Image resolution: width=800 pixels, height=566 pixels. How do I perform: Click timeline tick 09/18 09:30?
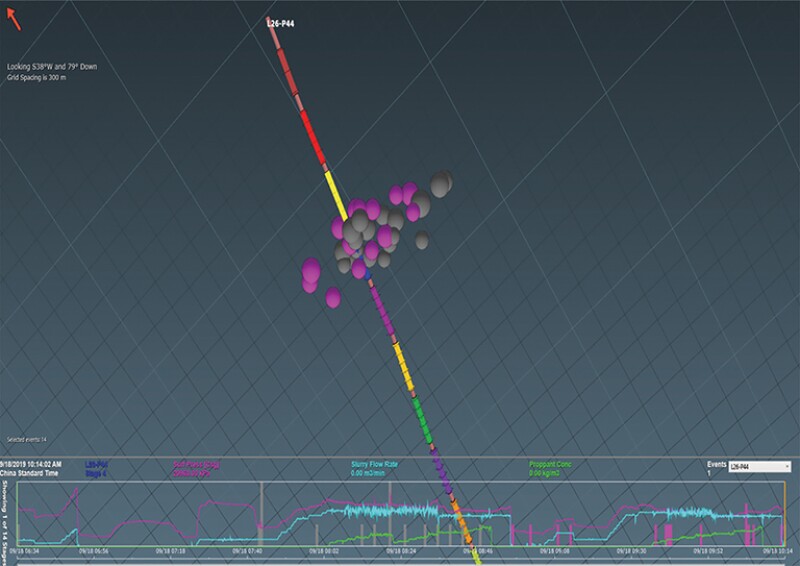(x=632, y=551)
